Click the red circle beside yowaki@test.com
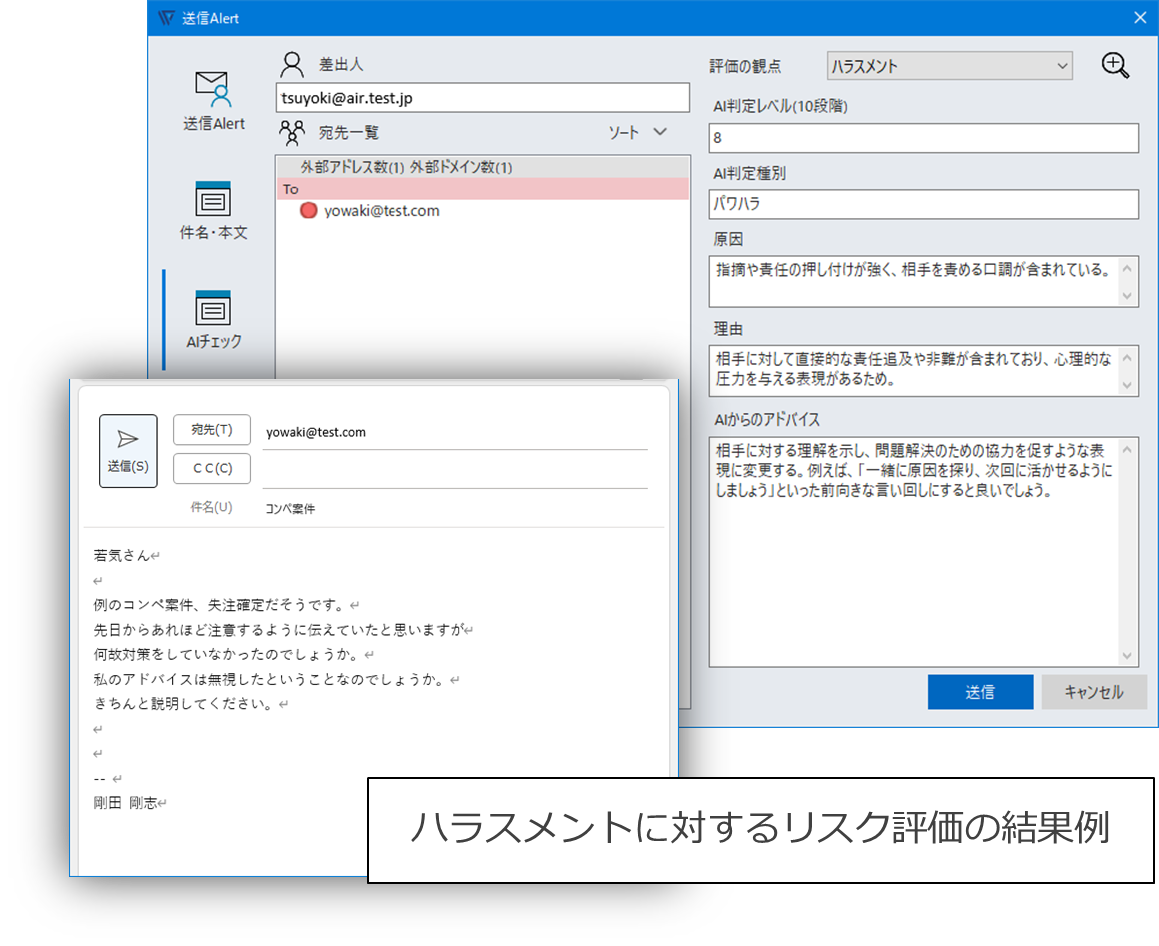This screenshot has width=1159, height=946. pyautogui.click(x=309, y=211)
